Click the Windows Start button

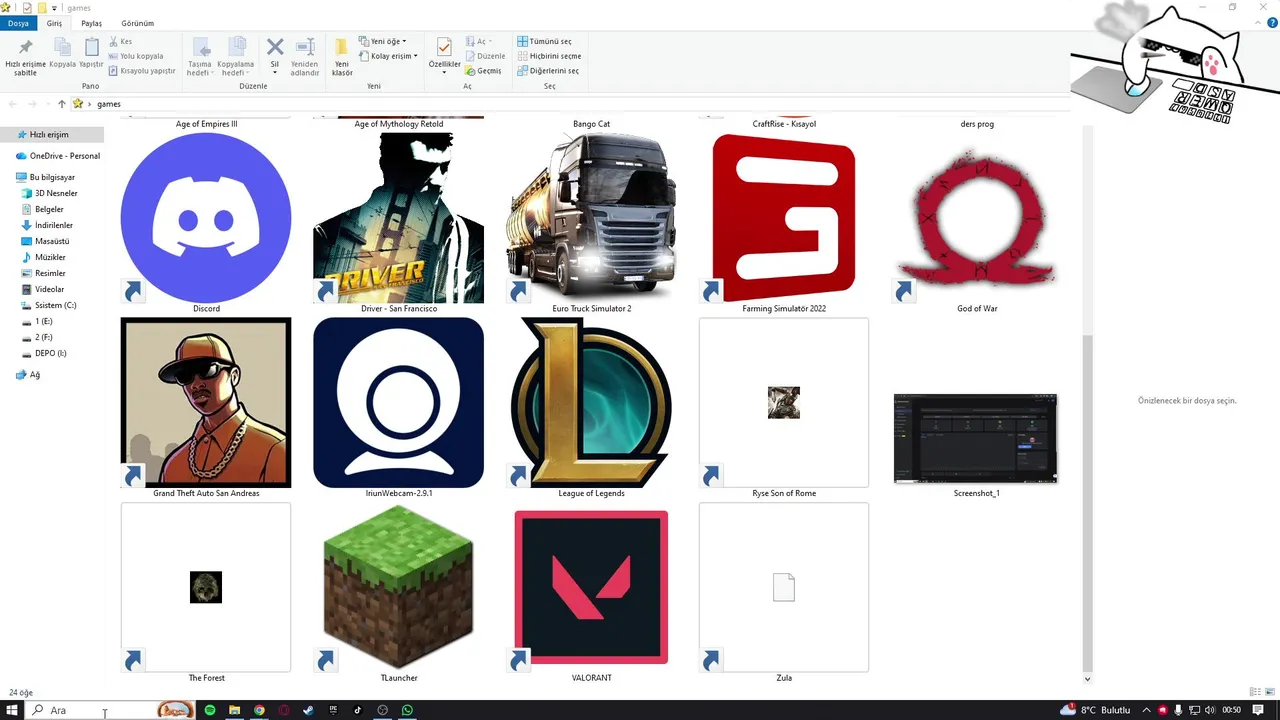12,710
